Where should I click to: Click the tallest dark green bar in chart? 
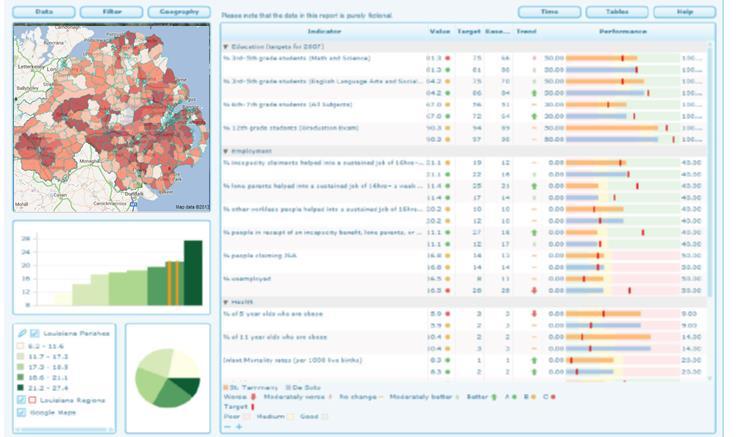click(193, 273)
